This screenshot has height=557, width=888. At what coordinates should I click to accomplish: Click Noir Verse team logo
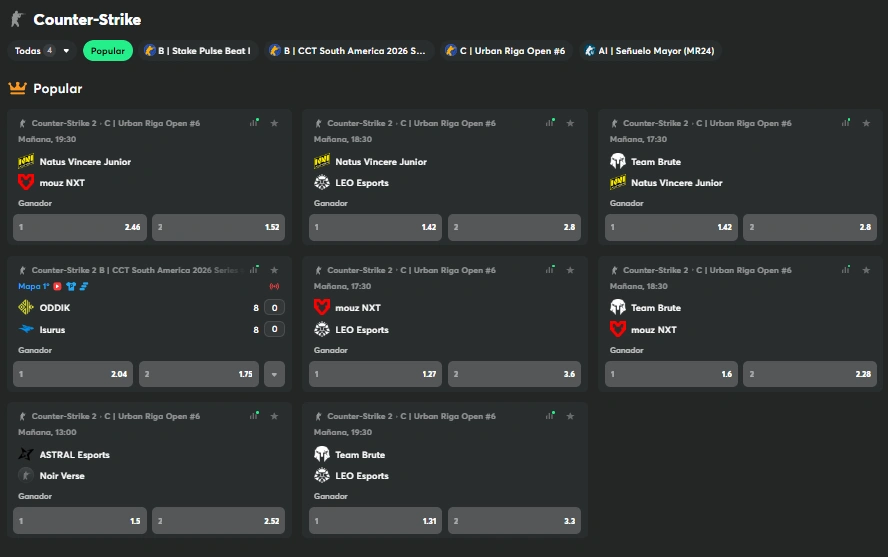click(25, 475)
